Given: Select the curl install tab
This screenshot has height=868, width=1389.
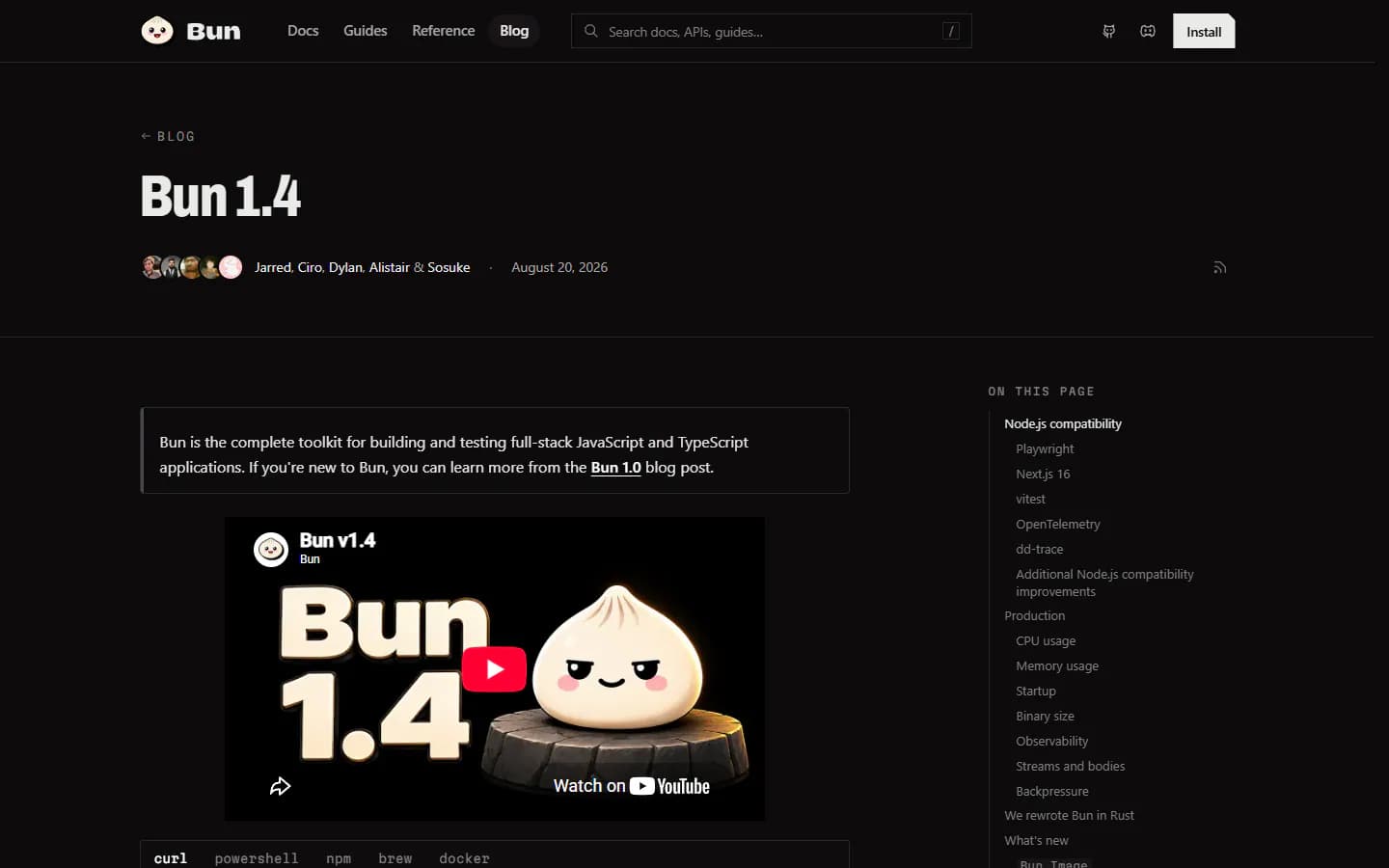Looking at the screenshot, I should point(171,857).
